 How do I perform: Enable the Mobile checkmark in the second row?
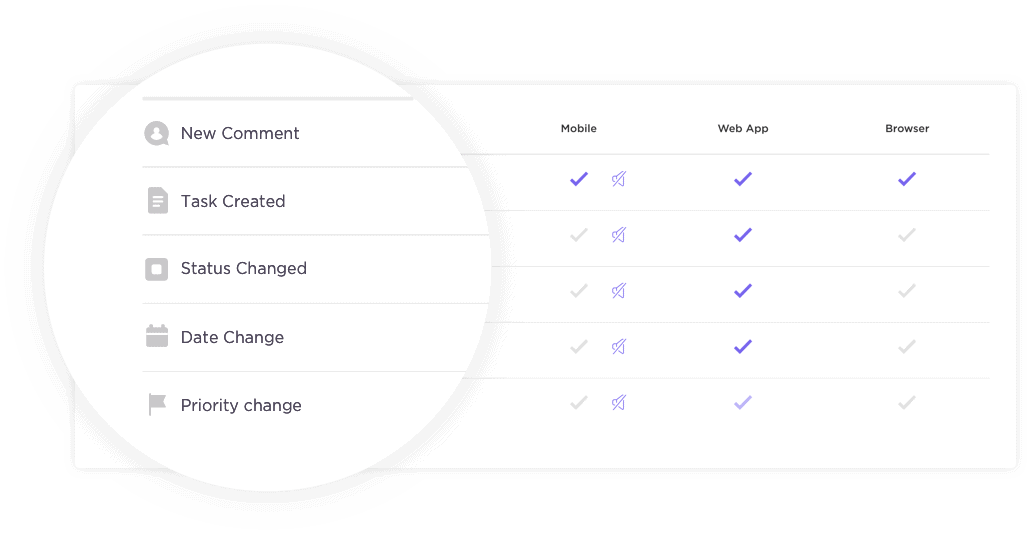[x=579, y=234]
